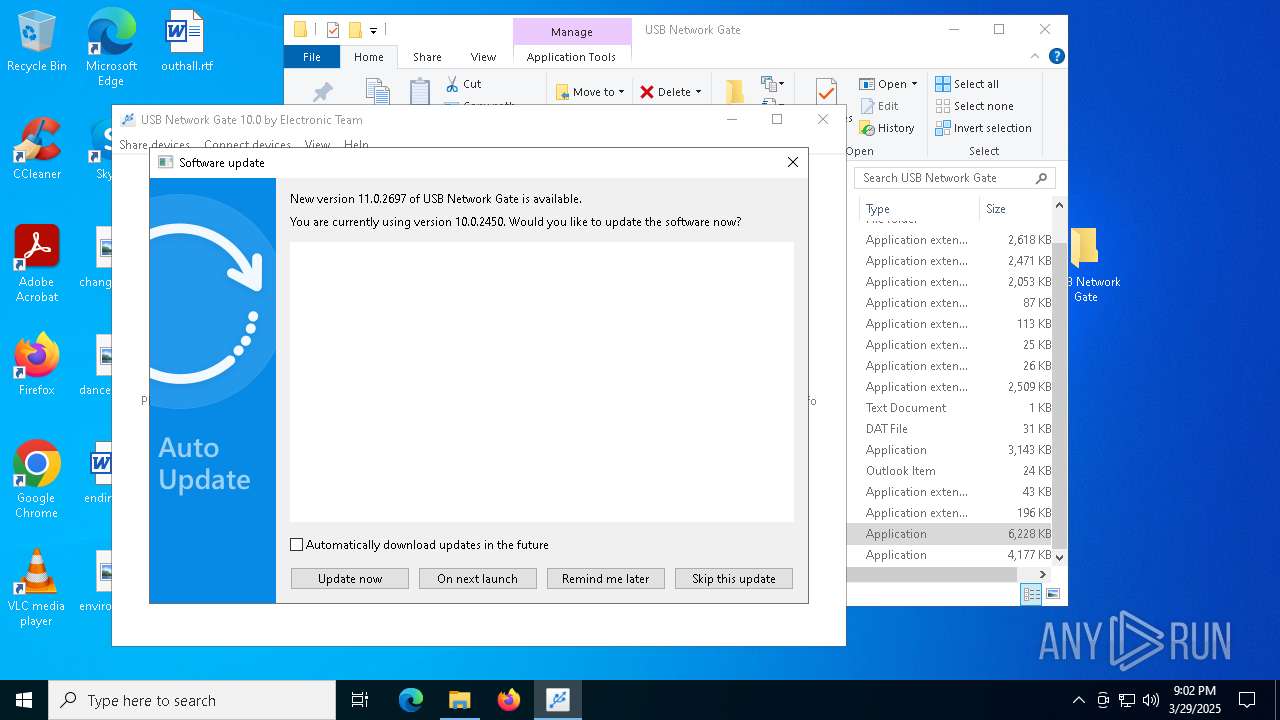The image size is (1280, 720).
Task: Open file History in the ribbon
Action: tap(887, 128)
